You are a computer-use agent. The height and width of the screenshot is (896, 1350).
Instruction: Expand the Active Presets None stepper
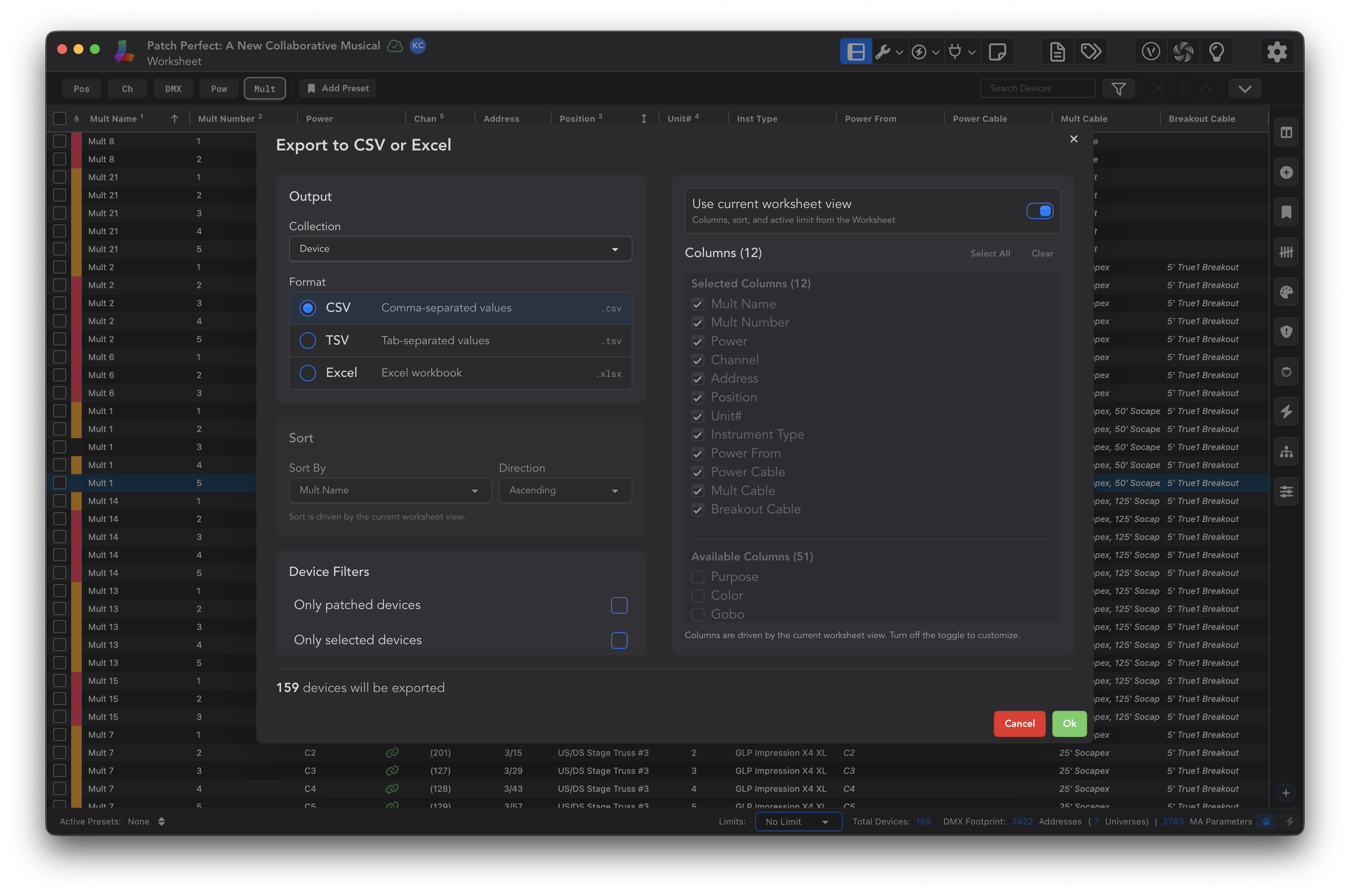[161, 822]
